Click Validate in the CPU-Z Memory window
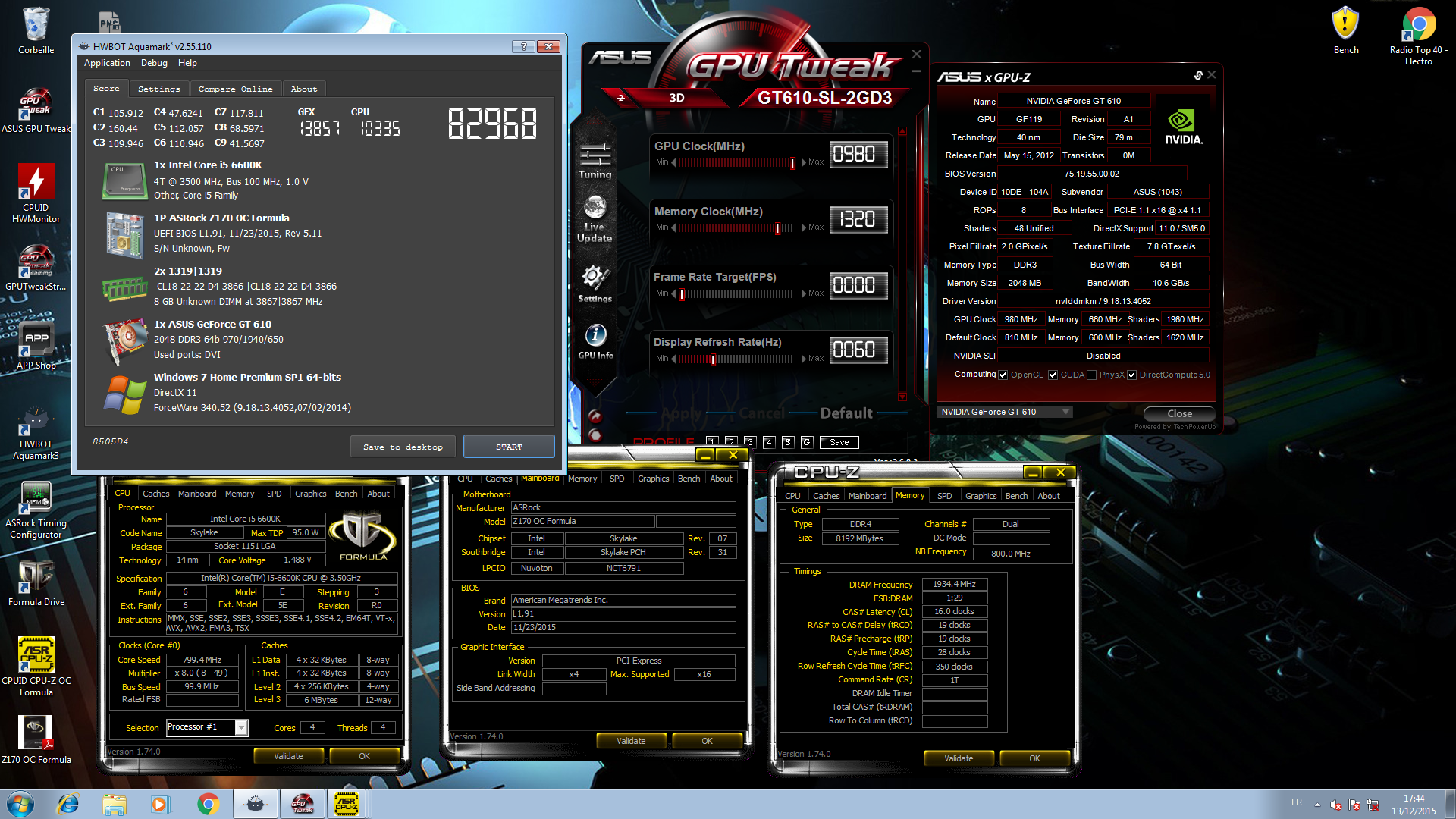The width and height of the screenshot is (1456, 819). coord(959,758)
